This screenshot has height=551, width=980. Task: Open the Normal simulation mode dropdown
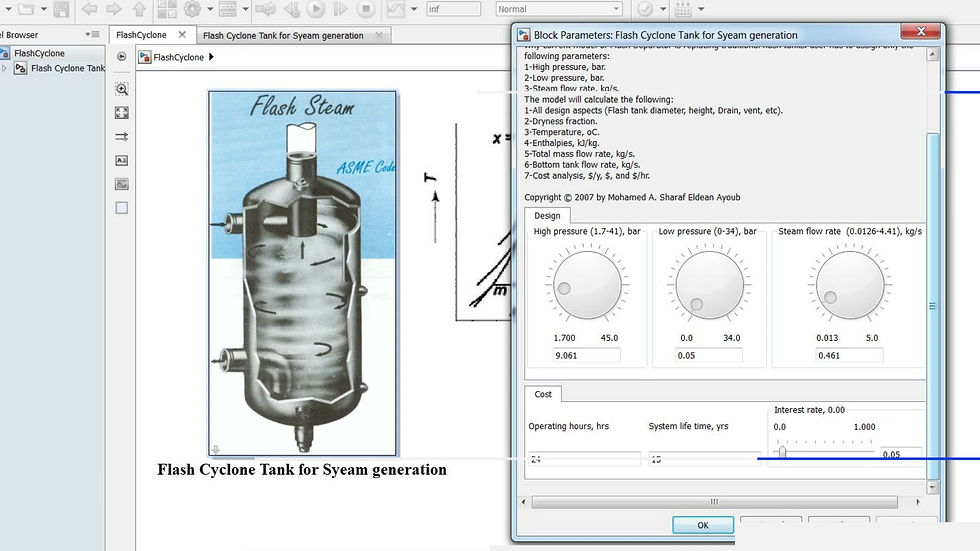559,9
